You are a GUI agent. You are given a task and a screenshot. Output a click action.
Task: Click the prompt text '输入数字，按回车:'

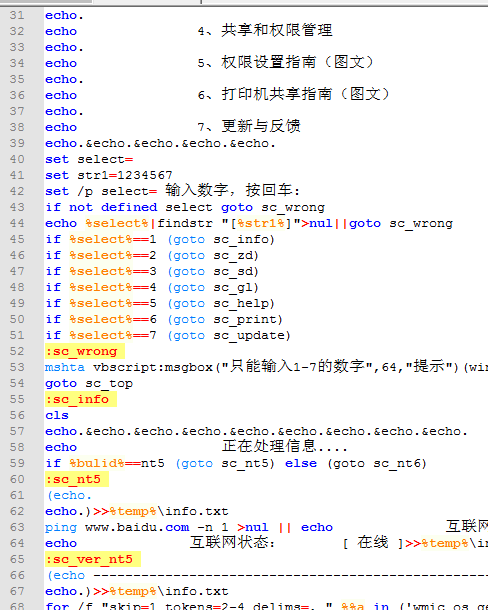(x=233, y=191)
